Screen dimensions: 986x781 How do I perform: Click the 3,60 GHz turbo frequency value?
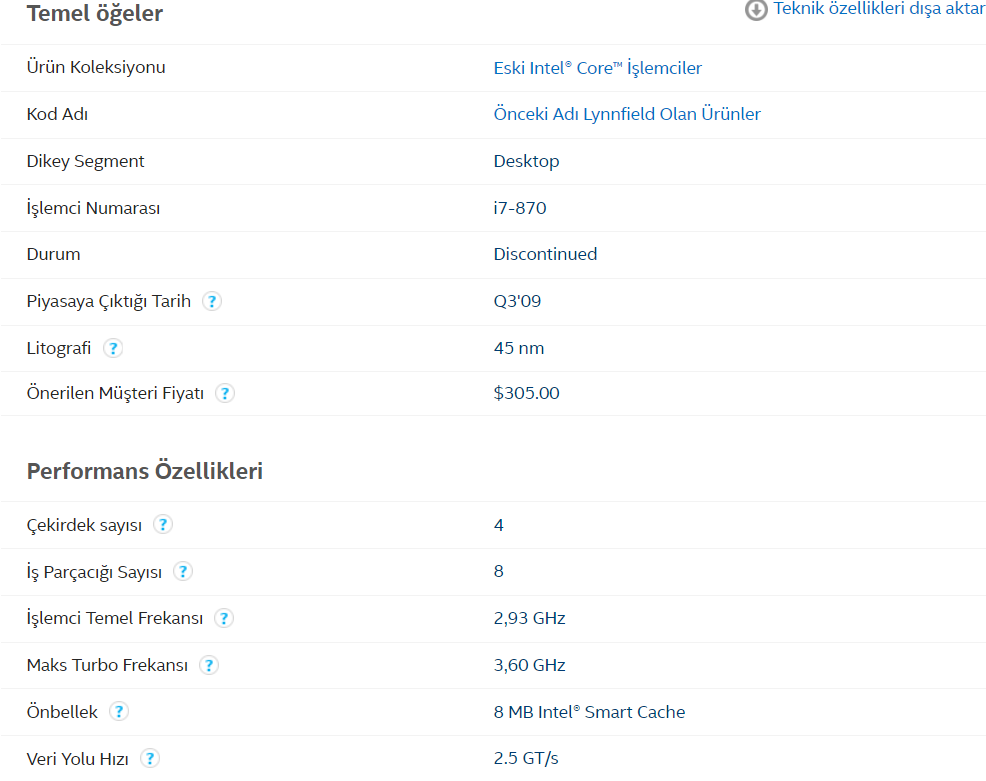pos(529,665)
